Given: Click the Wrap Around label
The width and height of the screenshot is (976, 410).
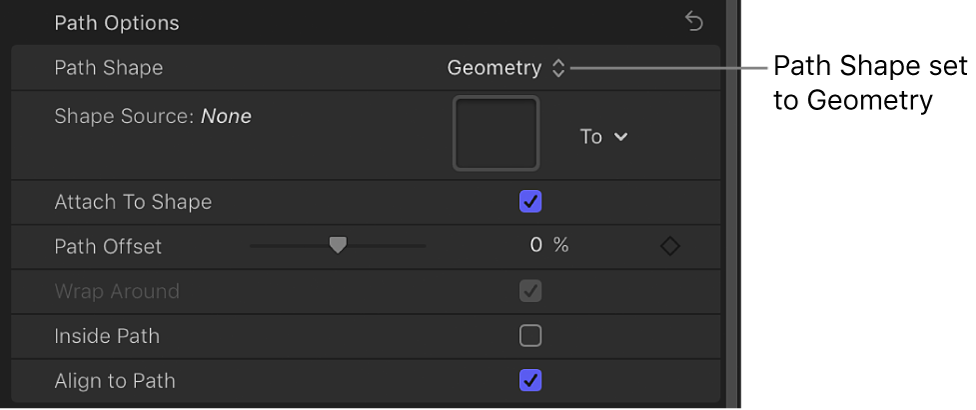Looking at the screenshot, I should (x=117, y=291).
